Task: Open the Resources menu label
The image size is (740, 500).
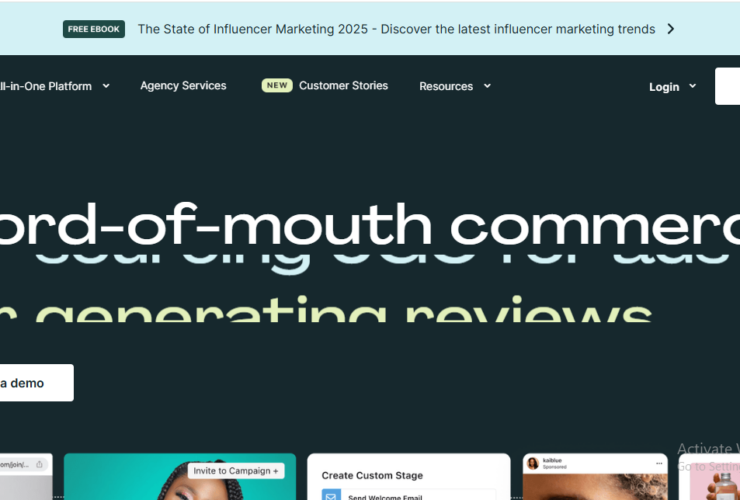Action: point(446,86)
